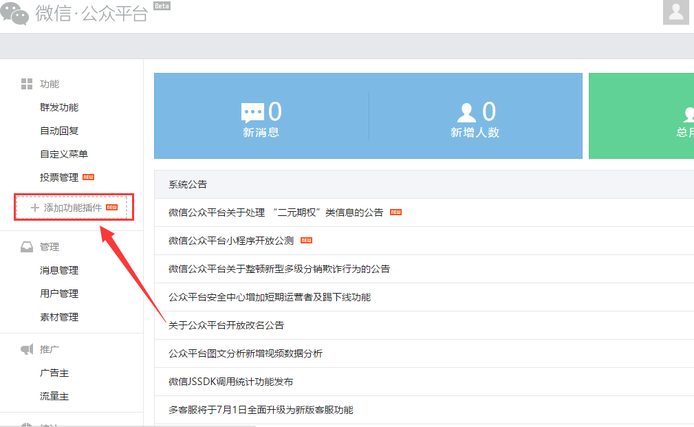
Task: Open the 多级分销欺诈行为 announcement
Action: click(x=279, y=269)
